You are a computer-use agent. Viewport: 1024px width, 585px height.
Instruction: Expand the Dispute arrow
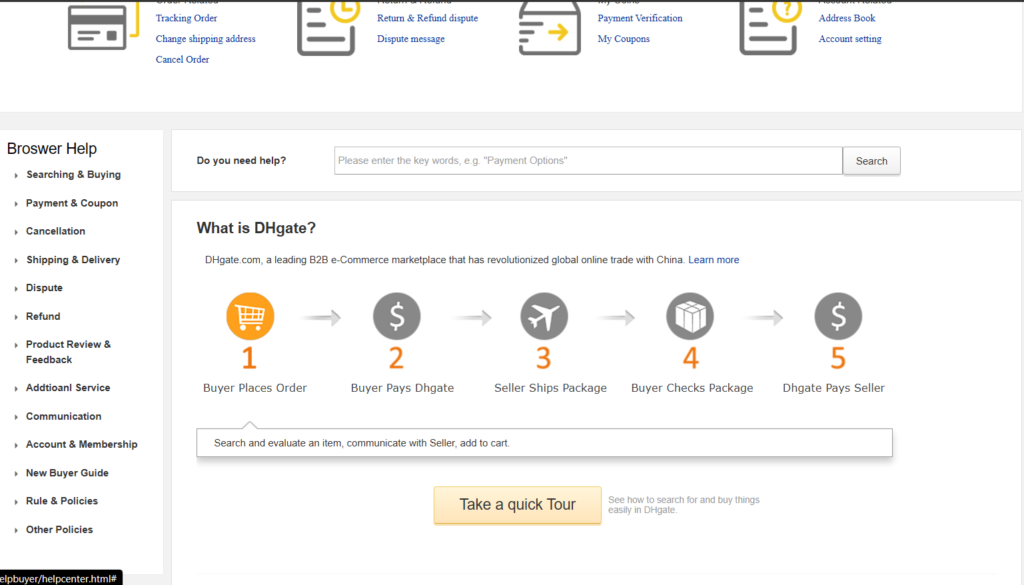pyautogui.click(x=16, y=289)
